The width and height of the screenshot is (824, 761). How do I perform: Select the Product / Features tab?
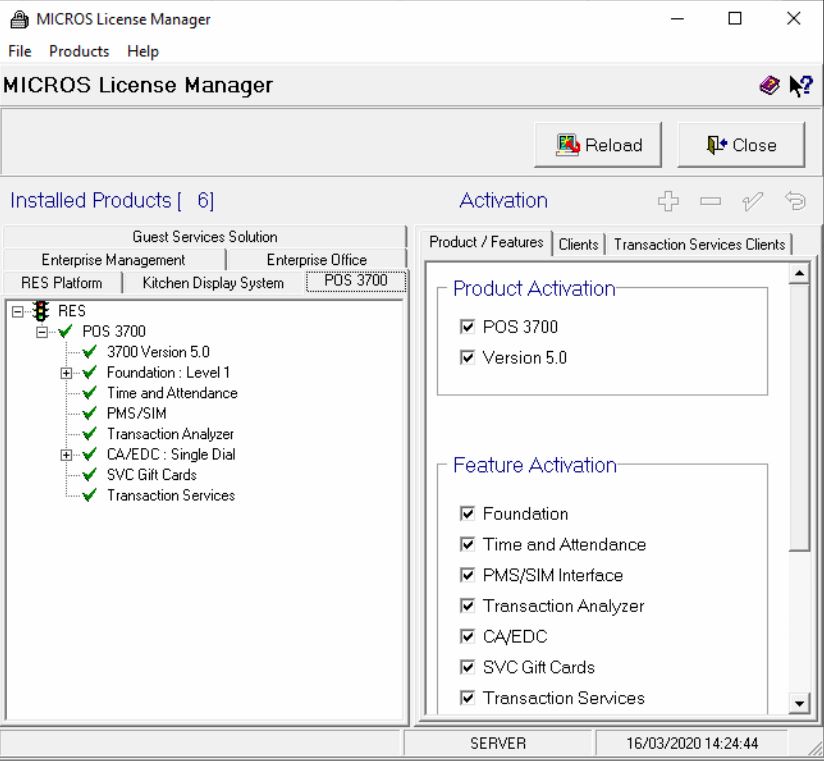pyautogui.click(x=487, y=242)
